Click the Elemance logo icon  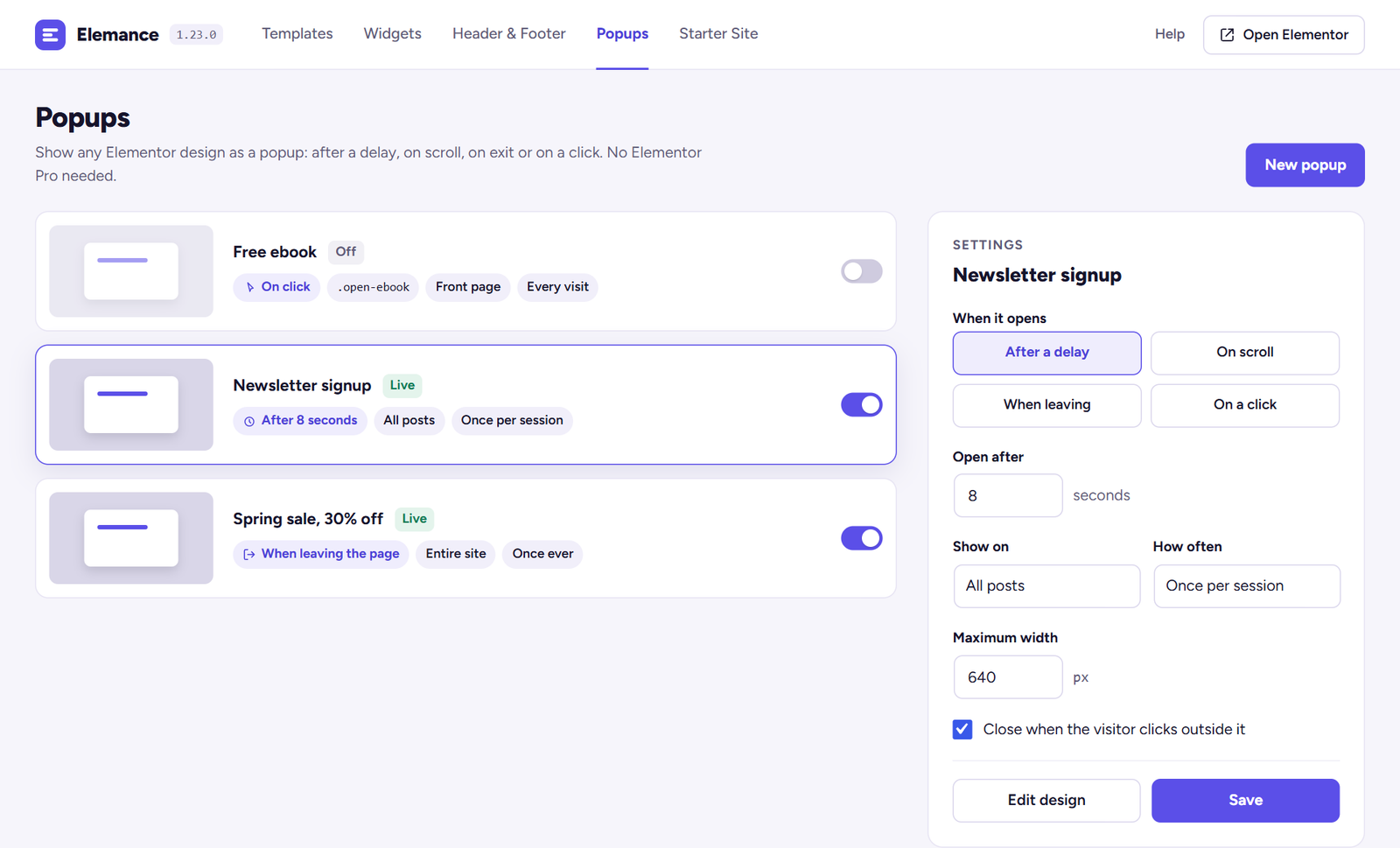point(50,35)
